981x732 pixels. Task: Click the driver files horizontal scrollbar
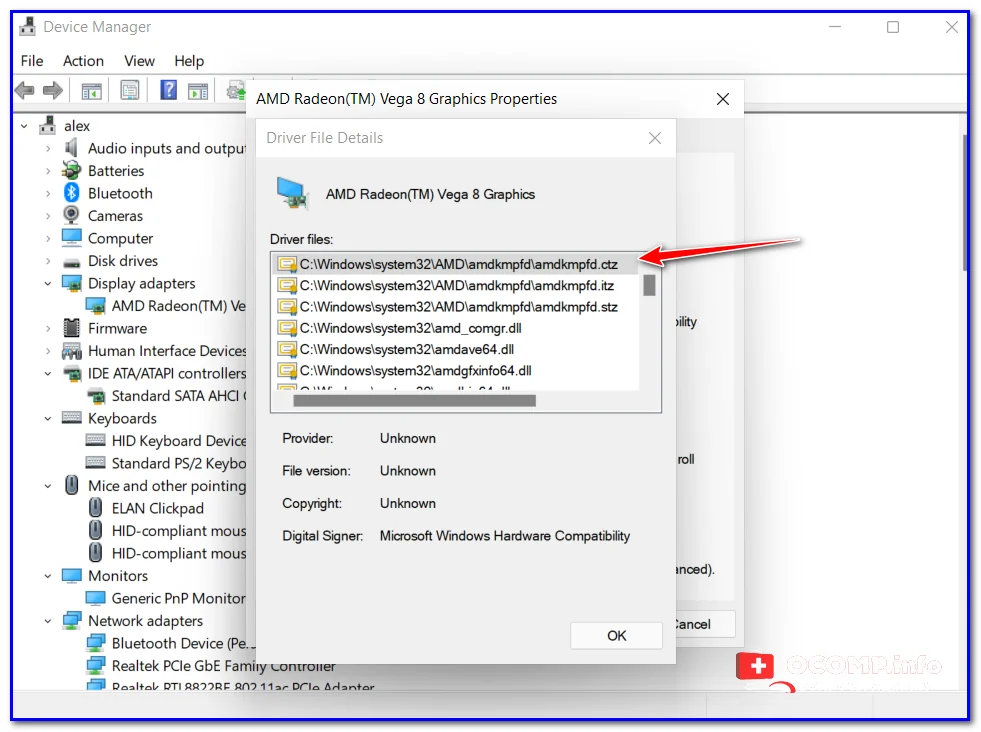tap(414, 400)
